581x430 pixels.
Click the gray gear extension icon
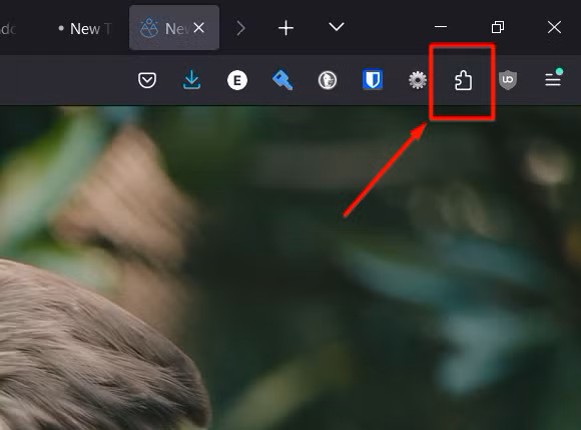click(x=418, y=80)
